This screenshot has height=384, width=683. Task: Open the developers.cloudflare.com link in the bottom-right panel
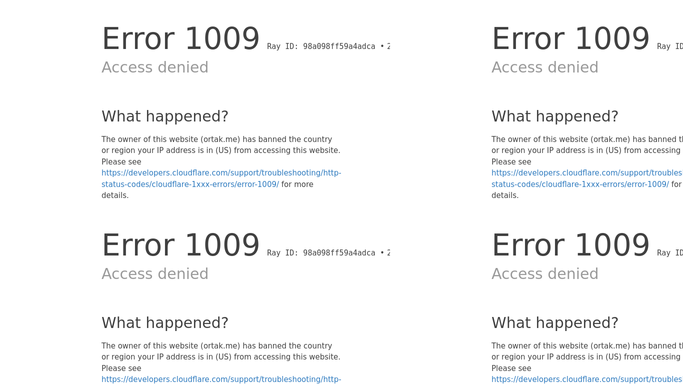[x=587, y=379]
